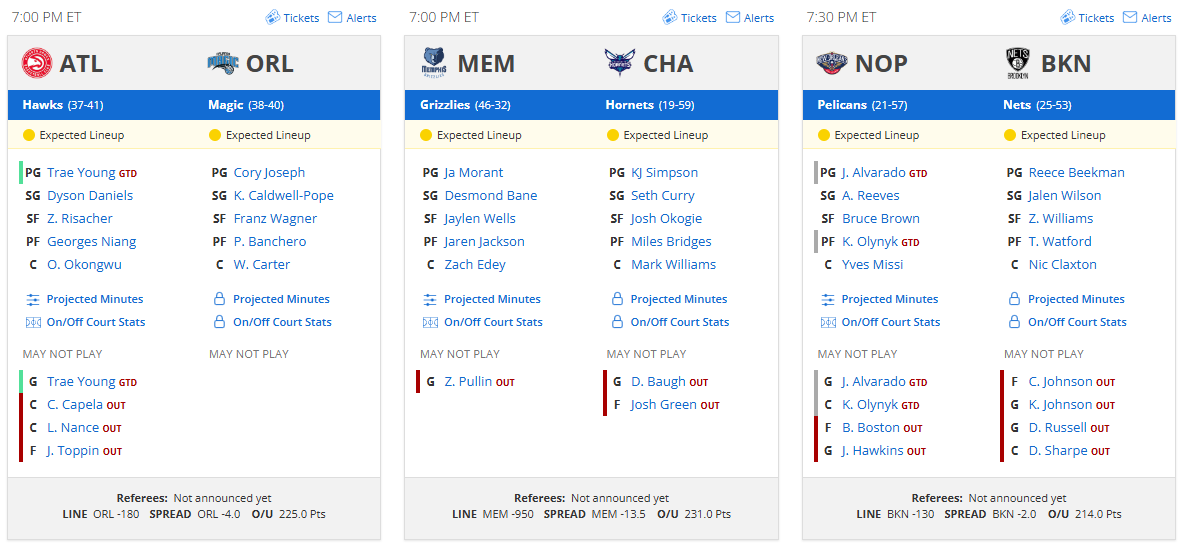Click the Alerts envelope icon for NOP-BKN game
This screenshot has width=1183, height=546.
1129,17
